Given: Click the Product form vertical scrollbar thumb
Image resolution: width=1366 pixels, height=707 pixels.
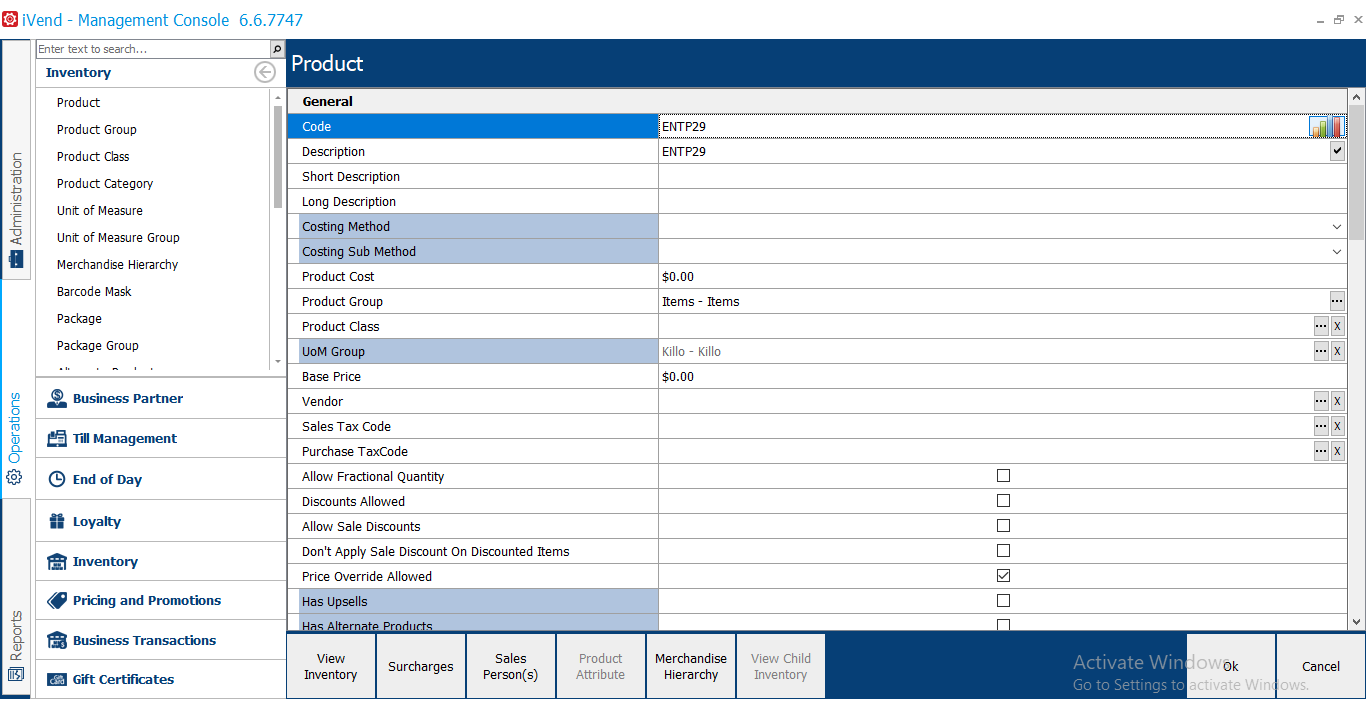Looking at the screenshot, I should [1357, 173].
